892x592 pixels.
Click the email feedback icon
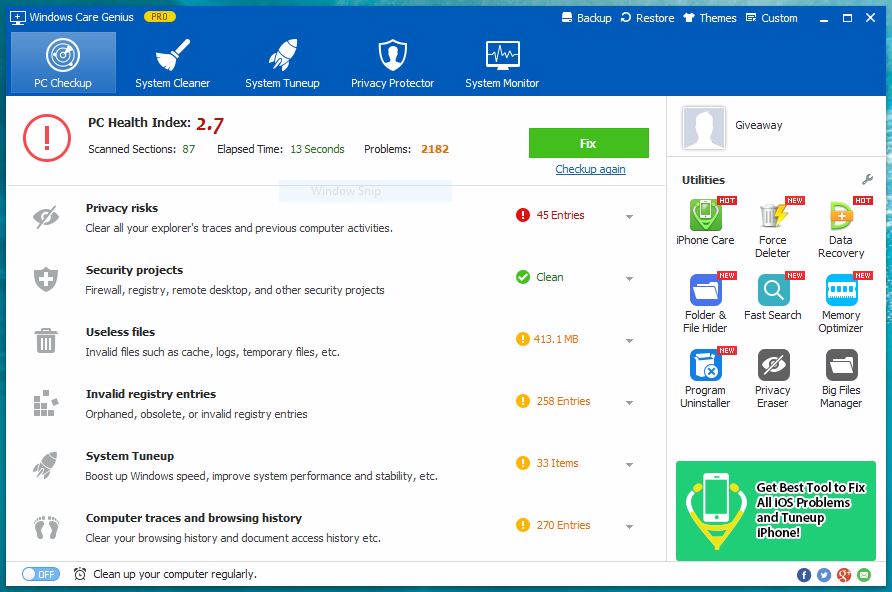click(x=864, y=575)
